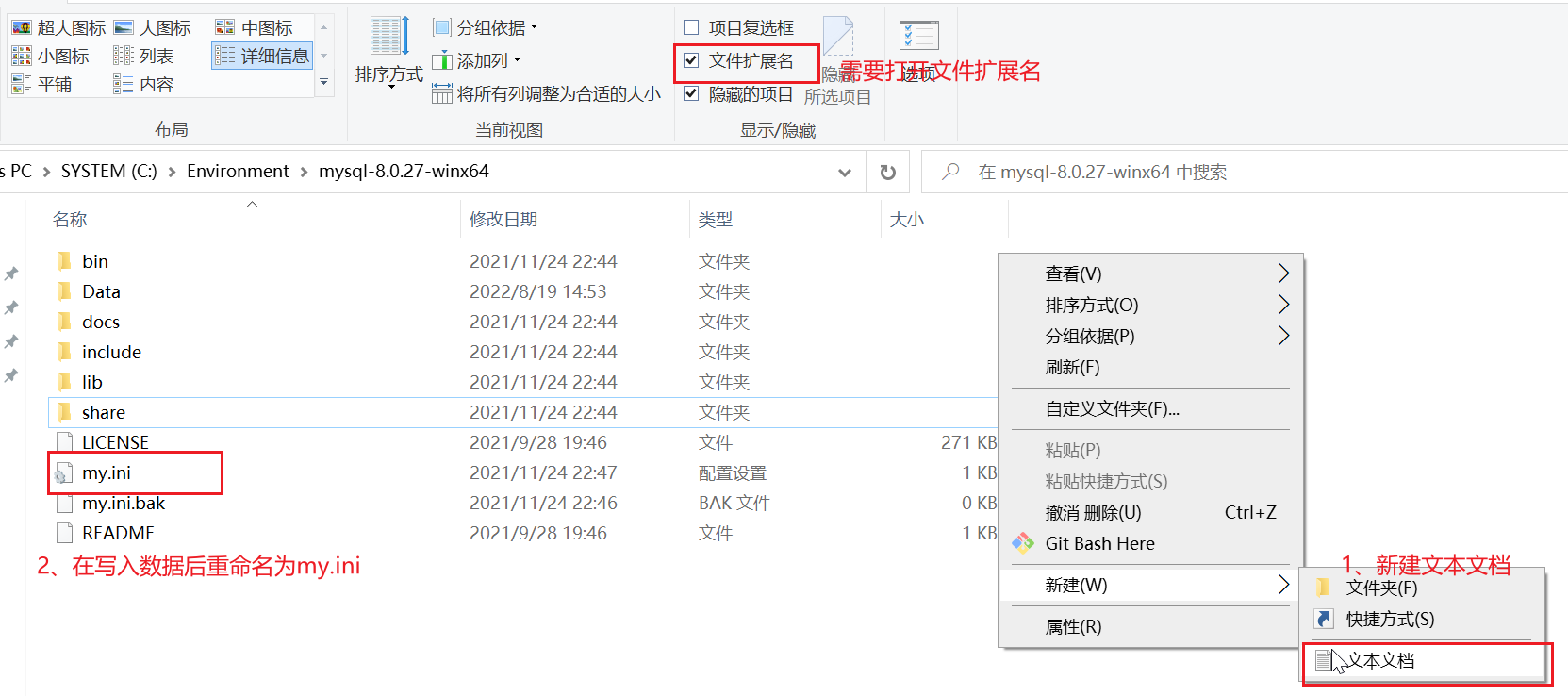
Task: Choose the content layout
Action: click(x=143, y=85)
